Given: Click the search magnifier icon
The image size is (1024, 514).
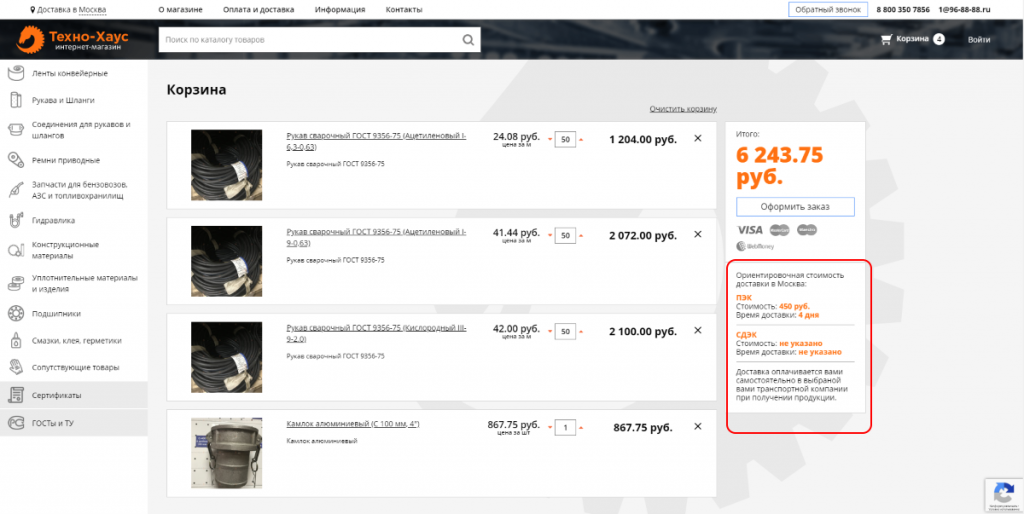Looking at the screenshot, I should [x=467, y=40].
